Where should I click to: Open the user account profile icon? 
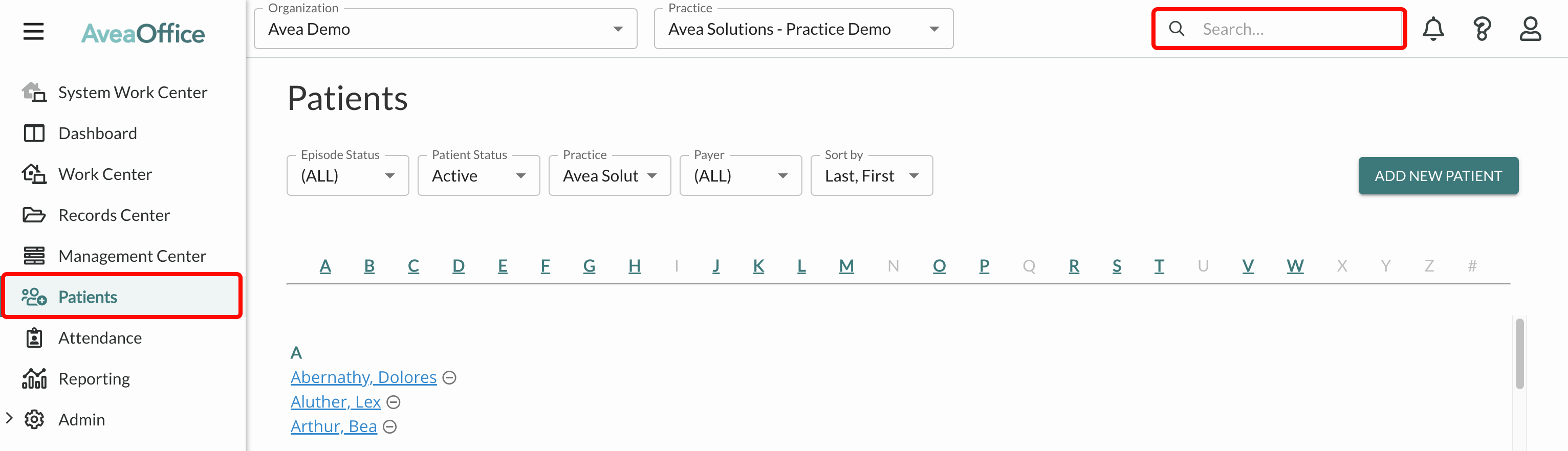coord(1530,29)
